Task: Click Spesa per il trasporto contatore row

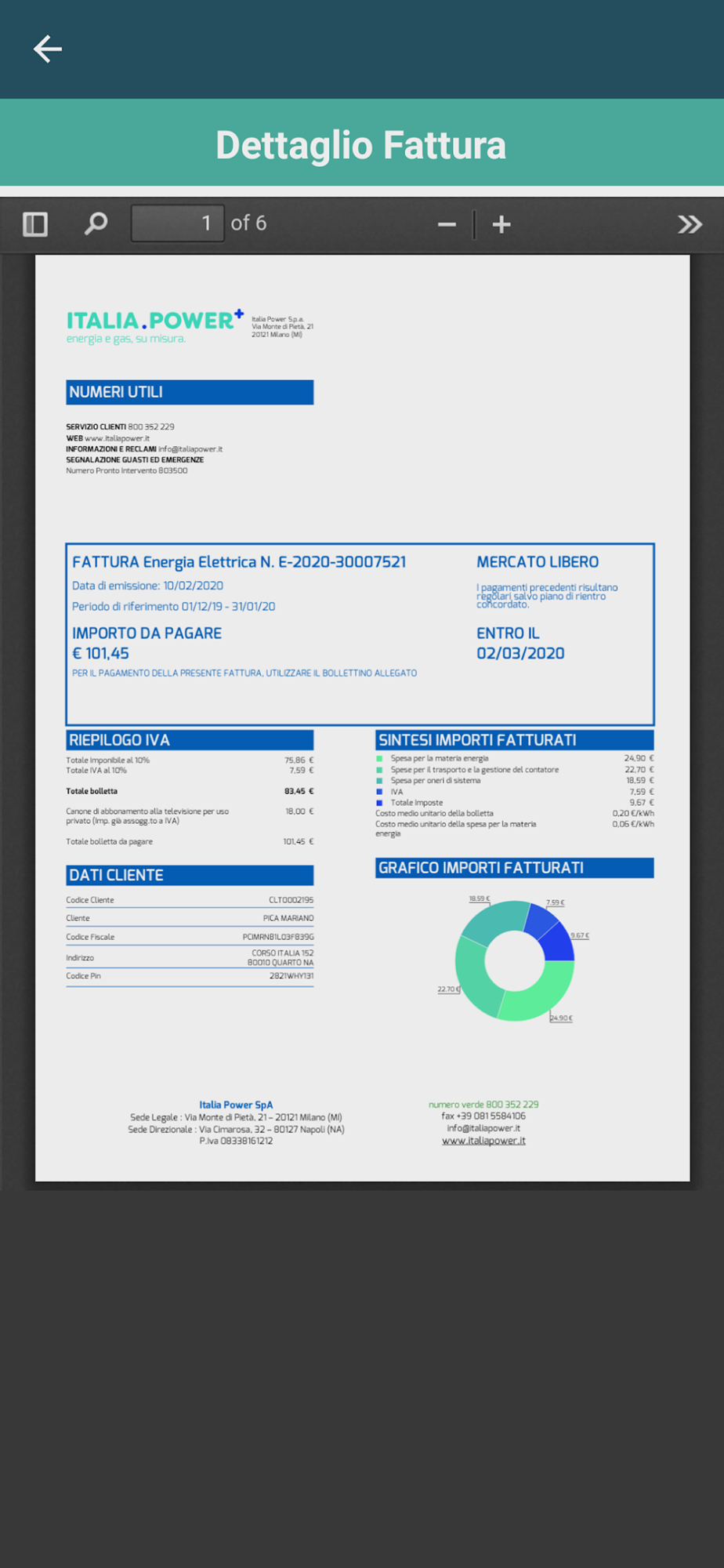Action: point(515,769)
